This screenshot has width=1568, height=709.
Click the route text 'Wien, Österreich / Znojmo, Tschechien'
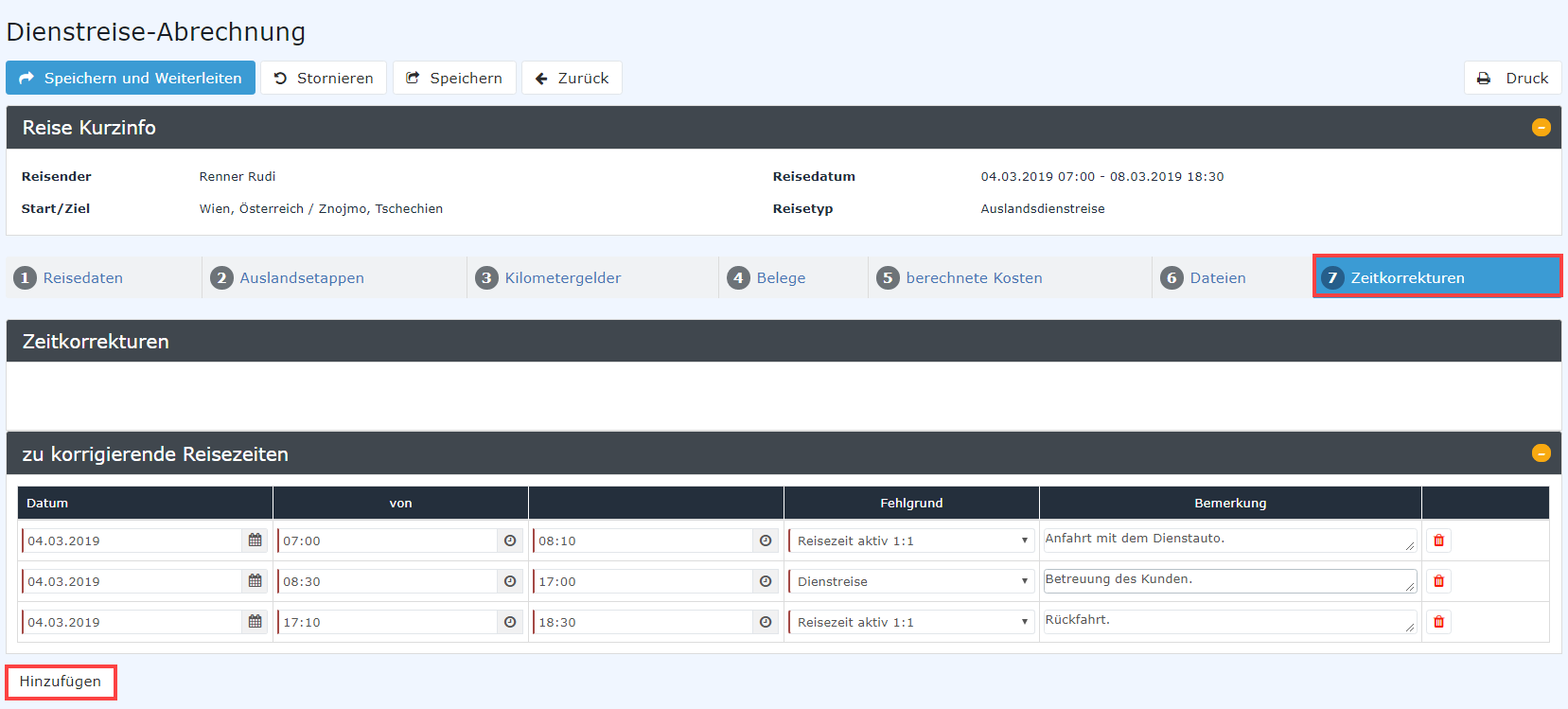coord(321,208)
